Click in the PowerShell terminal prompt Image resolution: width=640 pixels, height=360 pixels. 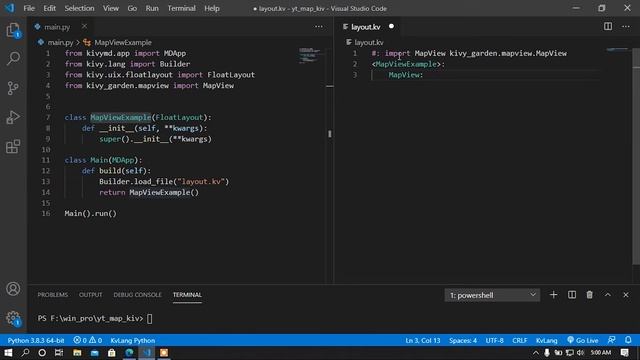click(149, 318)
